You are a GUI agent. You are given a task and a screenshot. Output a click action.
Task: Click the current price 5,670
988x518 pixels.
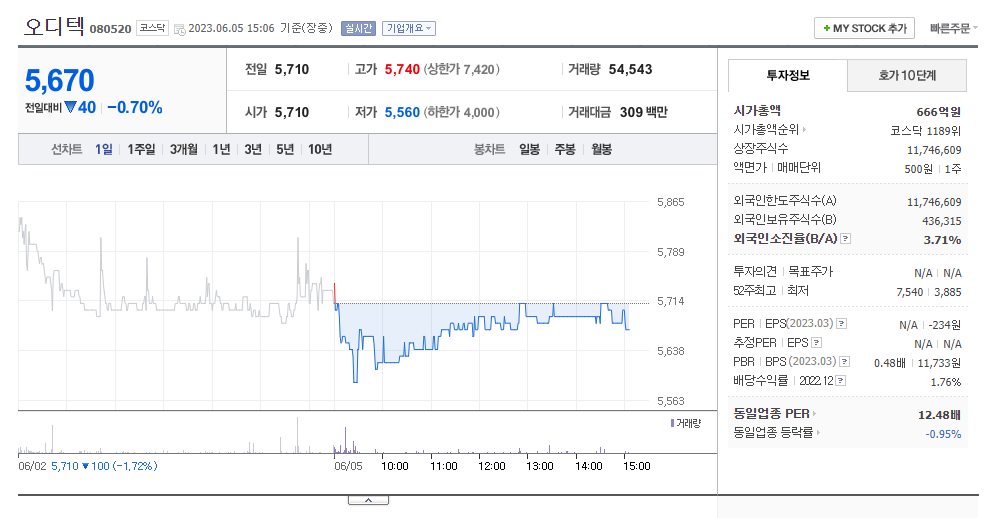click(x=60, y=81)
